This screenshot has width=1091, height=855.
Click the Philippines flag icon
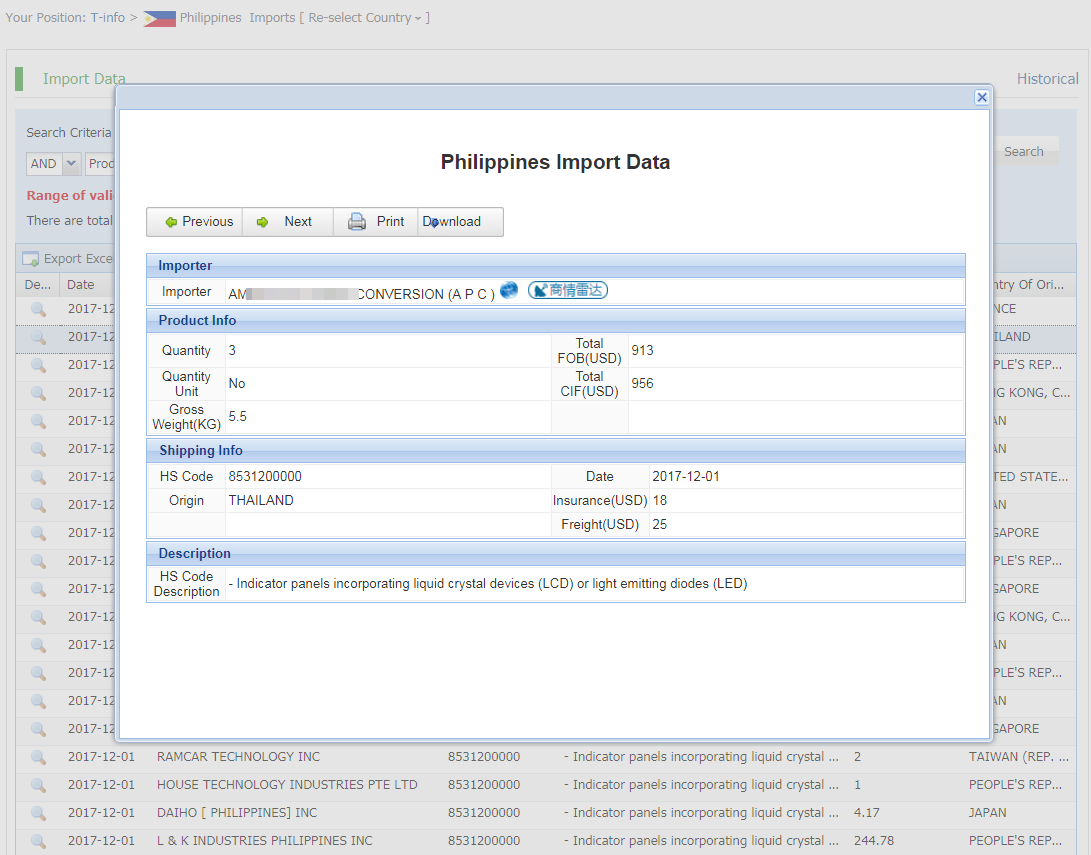pyautogui.click(x=159, y=18)
